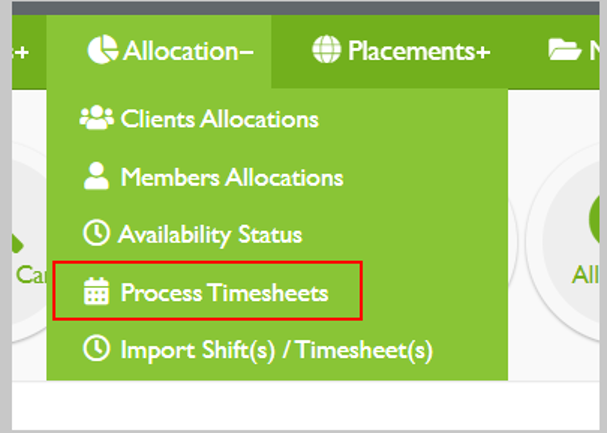Expand Placements menu via its plus sign
Screen dimensions: 608x434
(x=483, y=50)
